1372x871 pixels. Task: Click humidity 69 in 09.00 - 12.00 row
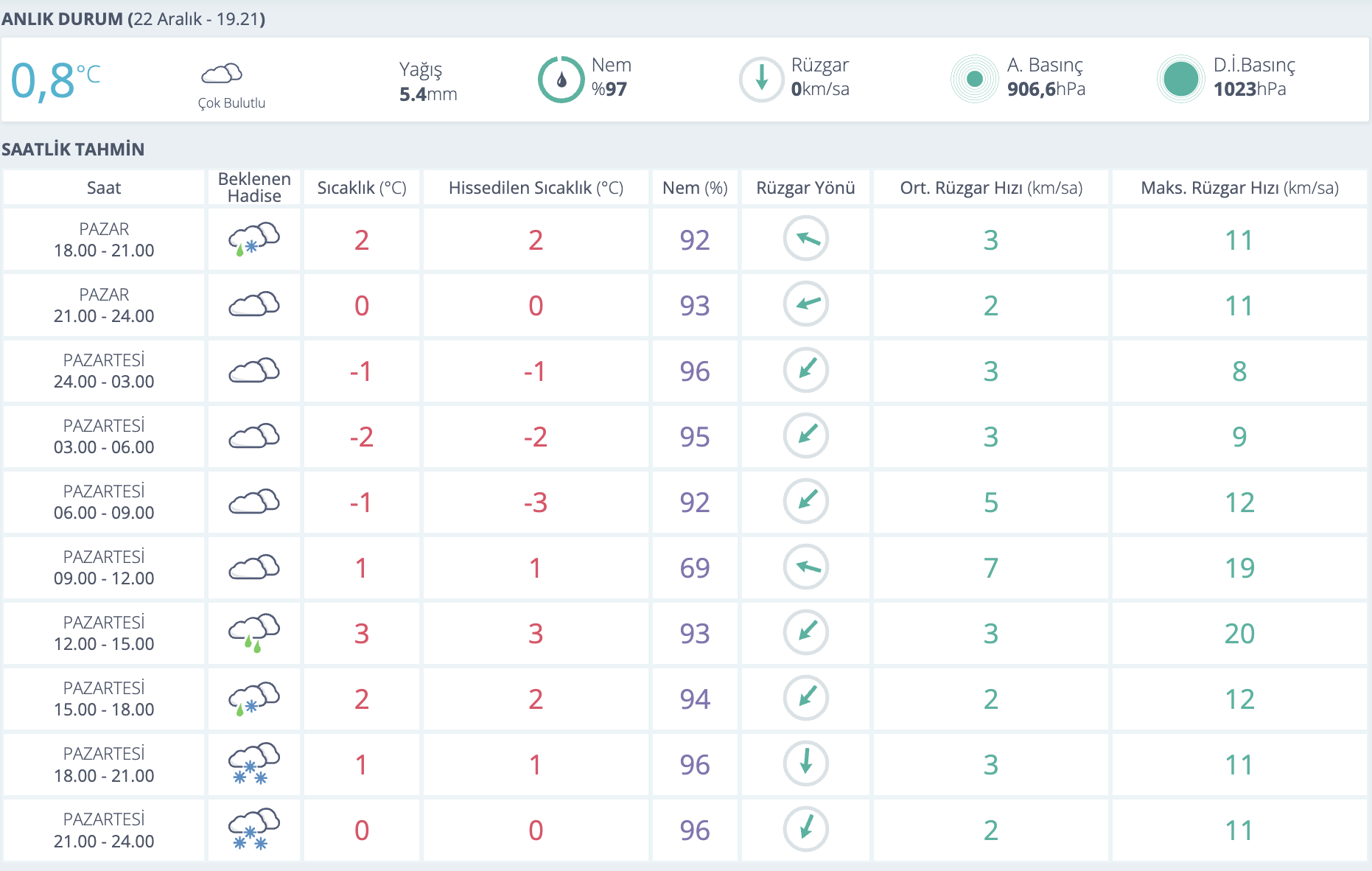click(x=695, y=568)
